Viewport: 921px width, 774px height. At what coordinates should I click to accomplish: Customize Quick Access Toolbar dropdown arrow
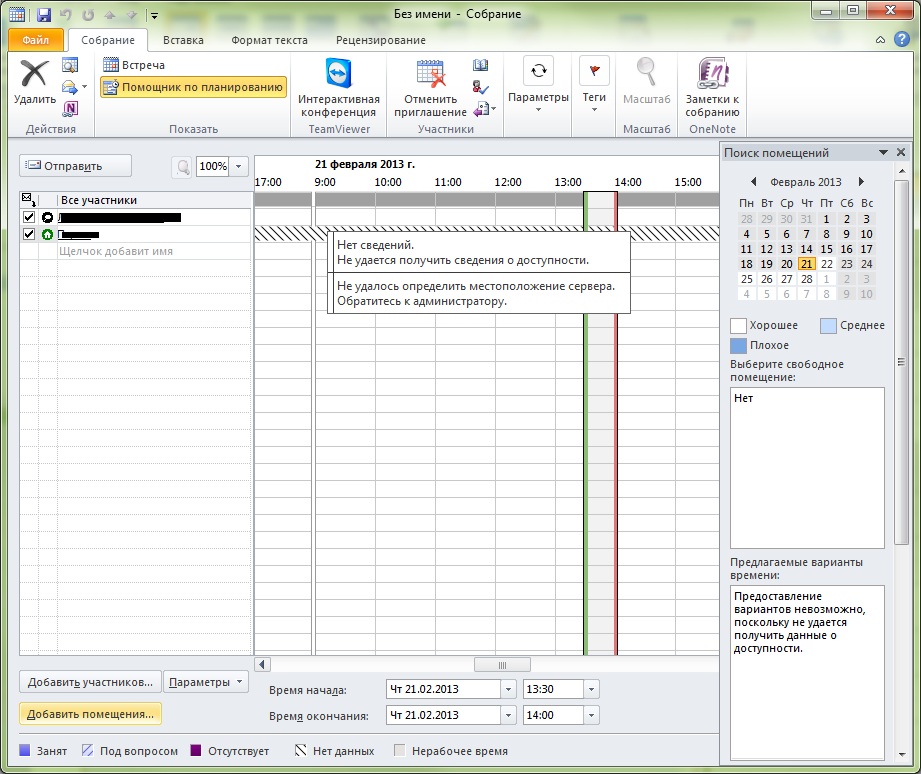[x=154, y=15]
